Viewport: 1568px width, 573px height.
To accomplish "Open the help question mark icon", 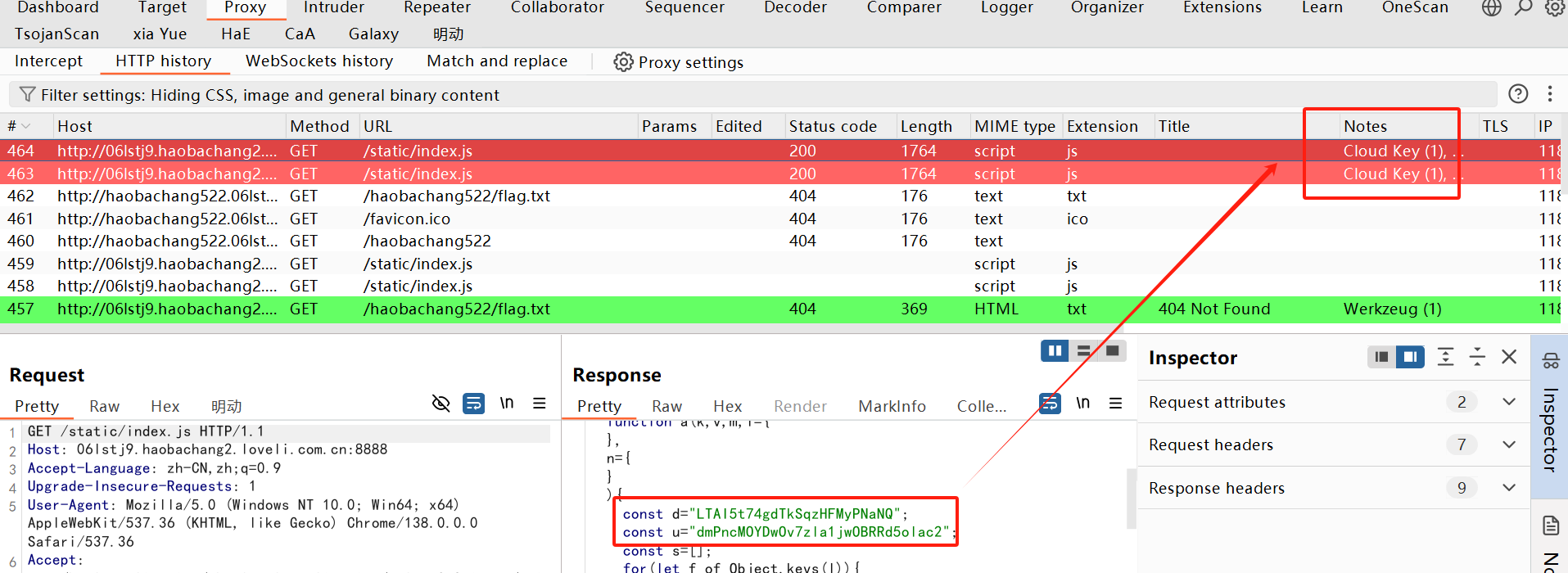I will [1518, 94].
